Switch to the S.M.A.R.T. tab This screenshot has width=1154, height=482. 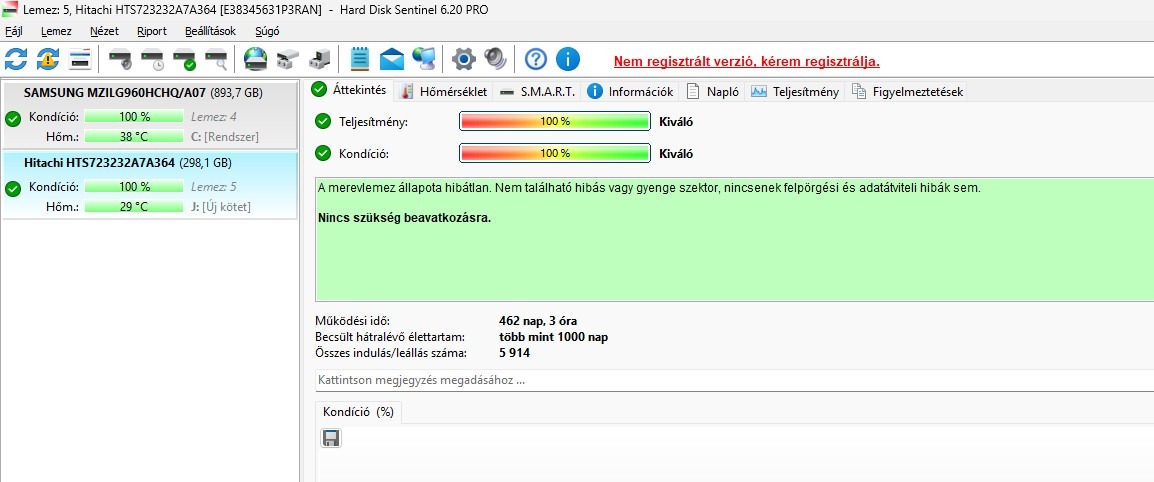[x=538, y=92]
